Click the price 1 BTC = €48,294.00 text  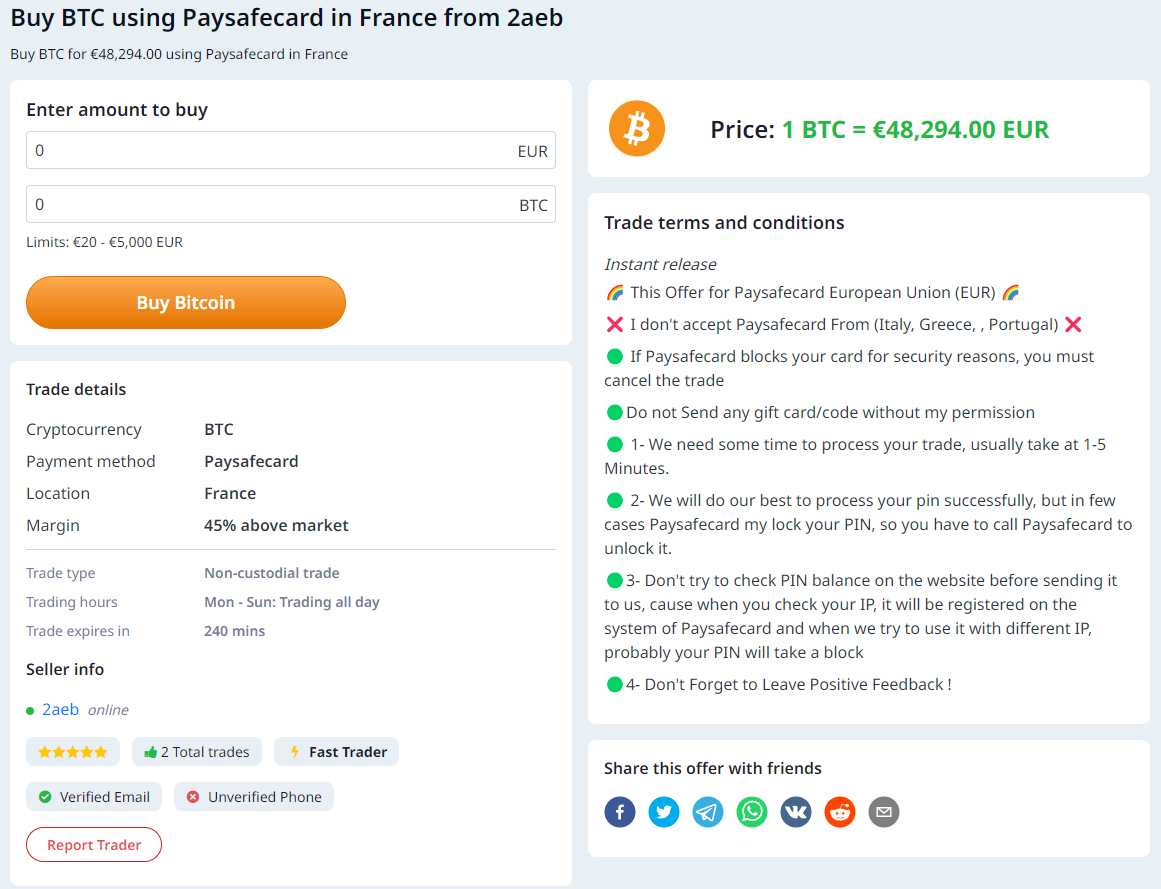point(915,130)
